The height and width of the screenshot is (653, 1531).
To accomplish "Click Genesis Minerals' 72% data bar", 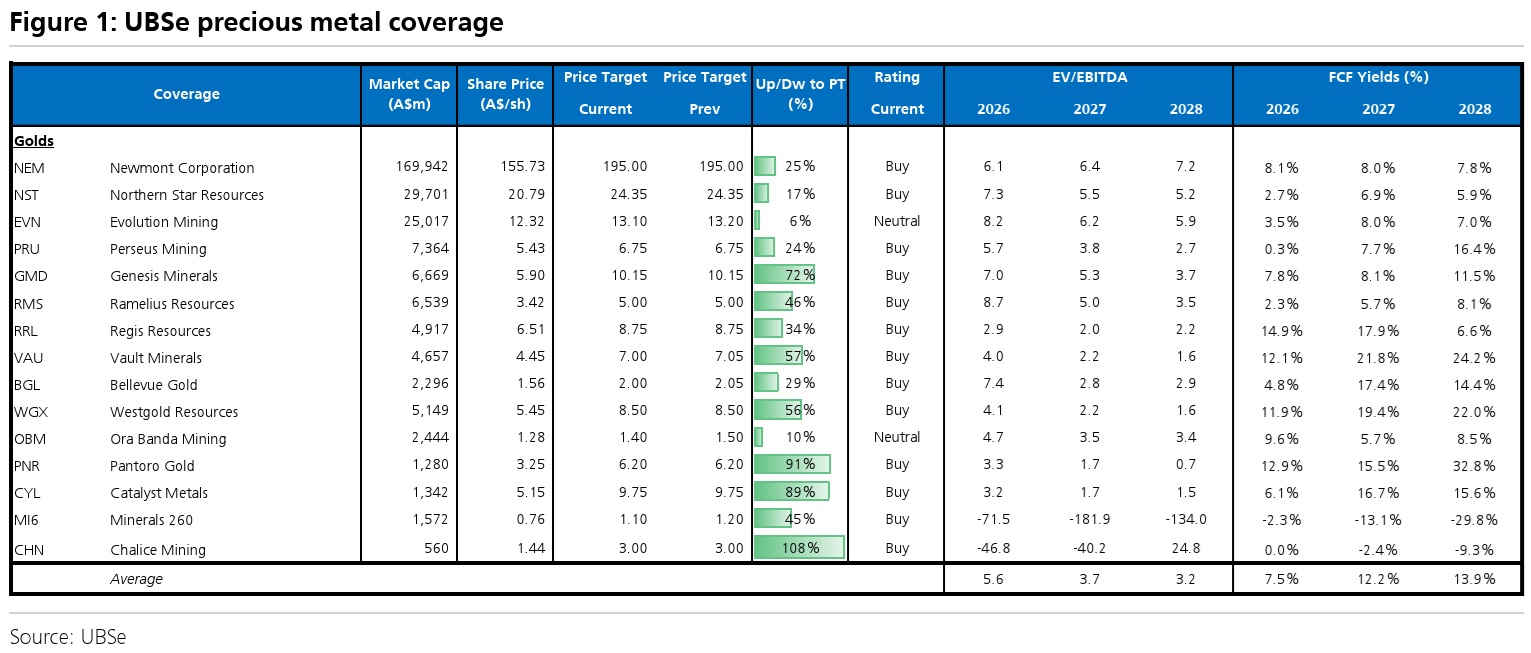I will (784, 275).
